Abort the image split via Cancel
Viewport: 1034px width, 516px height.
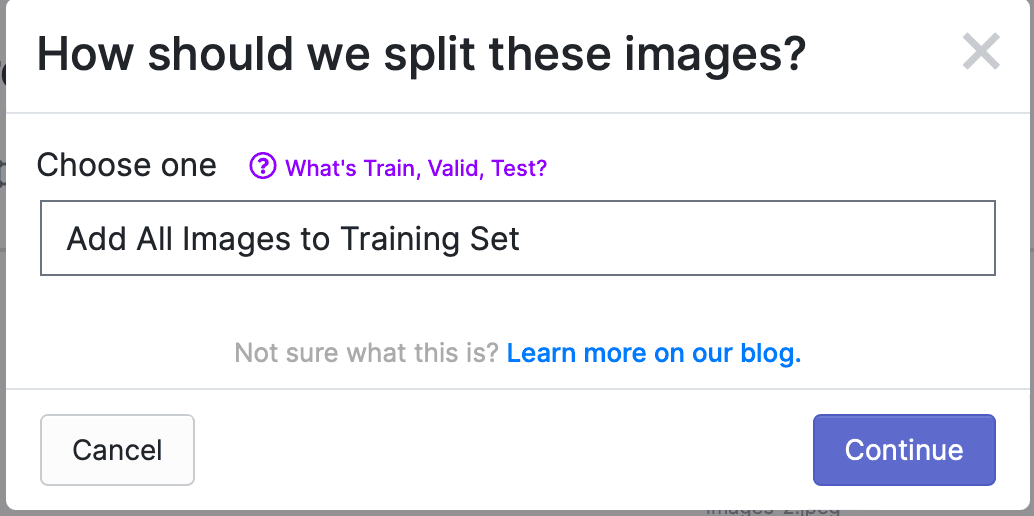pos(117,450)
